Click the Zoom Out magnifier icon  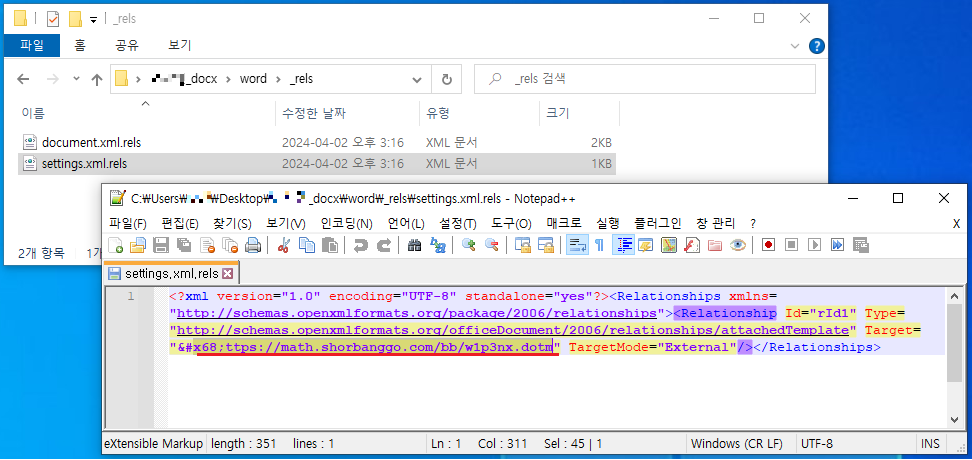(x=492, y=245)
